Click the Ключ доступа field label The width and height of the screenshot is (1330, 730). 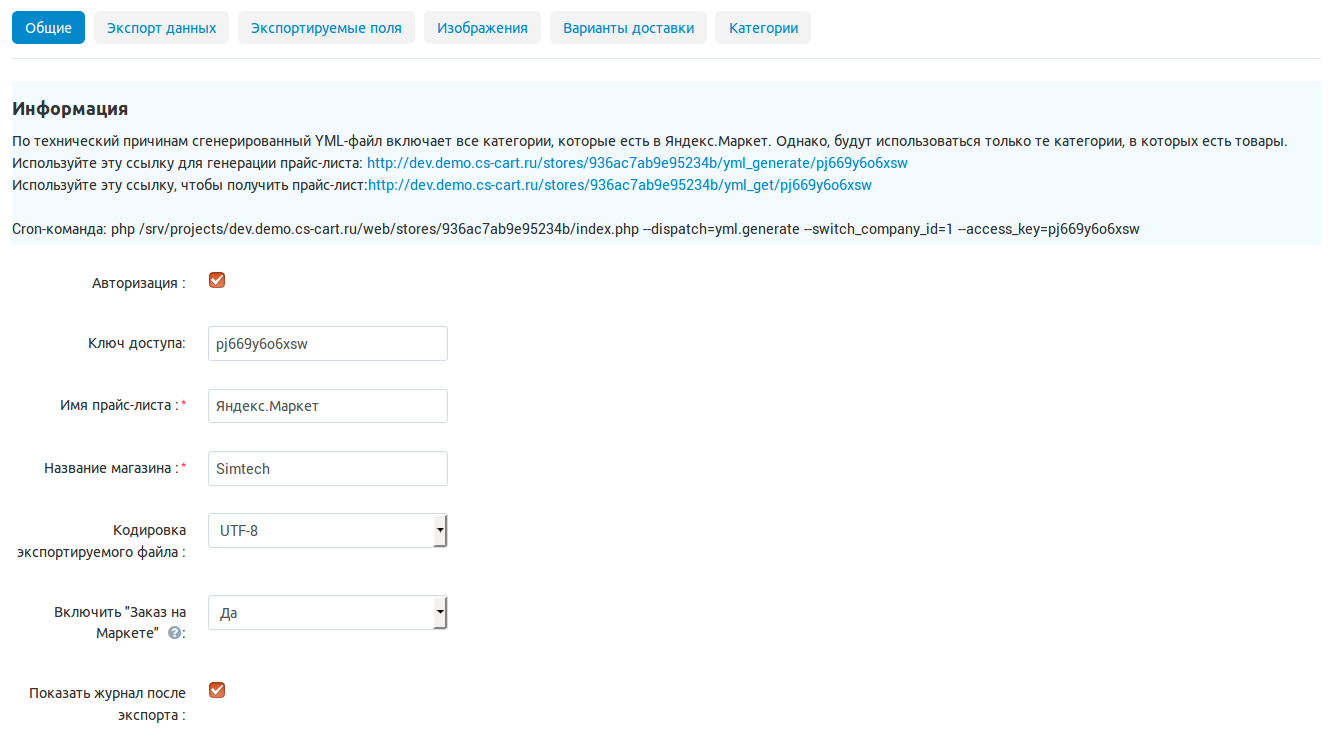(136, 344)
